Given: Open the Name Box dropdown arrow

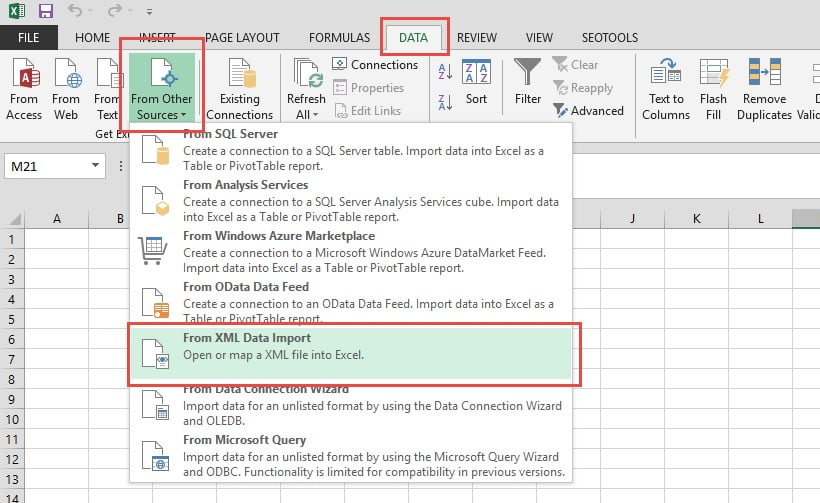Looking at the screenshot, I should tap(95, 166).
